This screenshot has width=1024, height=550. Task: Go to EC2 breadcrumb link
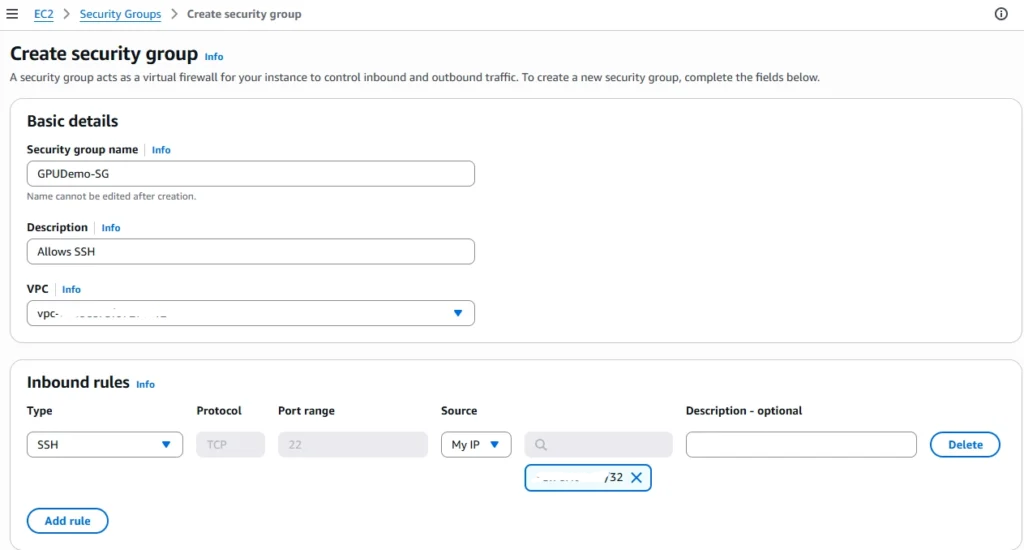pyautogui.click(x=44, y=14)
